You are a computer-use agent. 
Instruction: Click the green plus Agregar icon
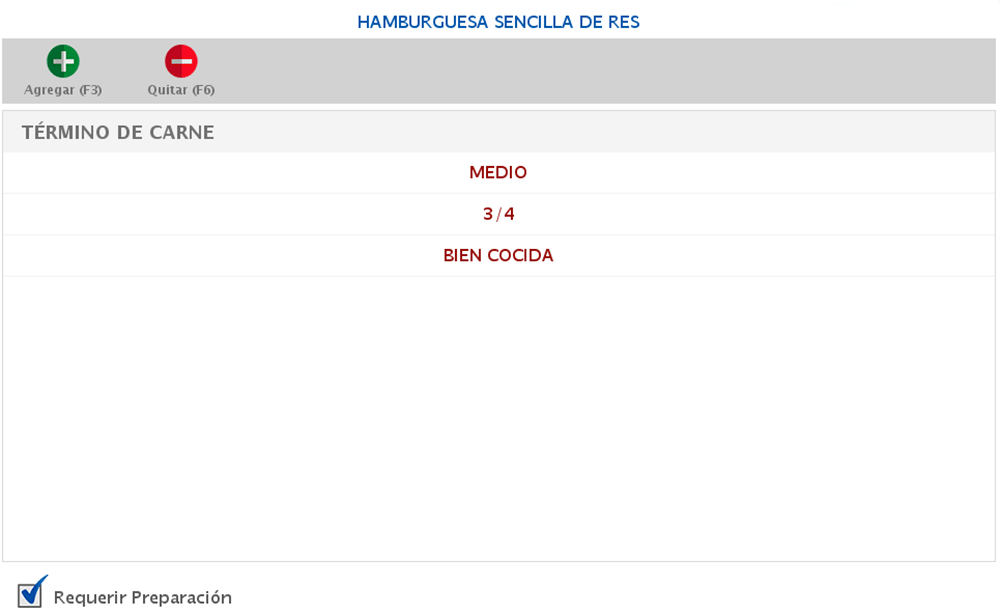point(63,62)
